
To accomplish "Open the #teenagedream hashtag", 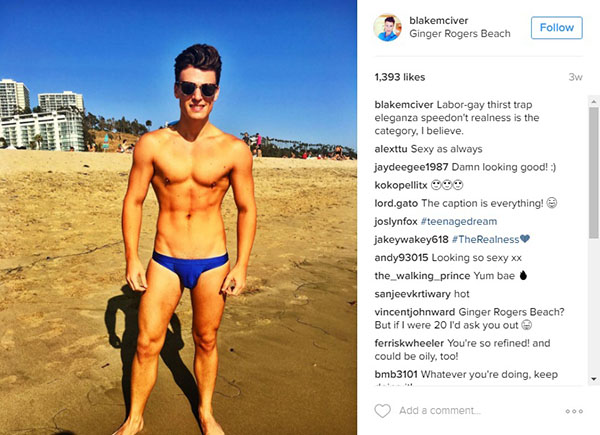I will pyautogui.click(x=459, y=221).
